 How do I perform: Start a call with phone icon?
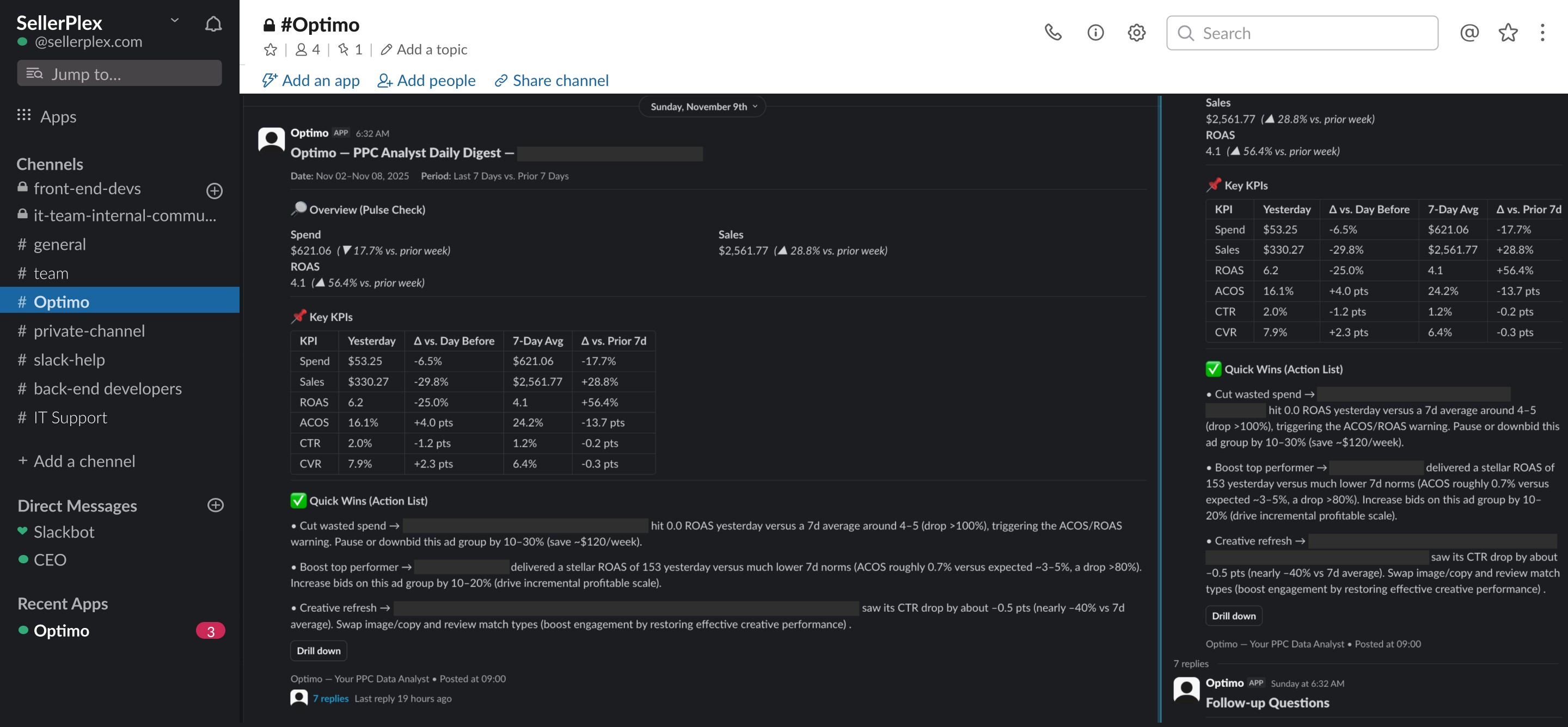click(x=1052, y=32)
